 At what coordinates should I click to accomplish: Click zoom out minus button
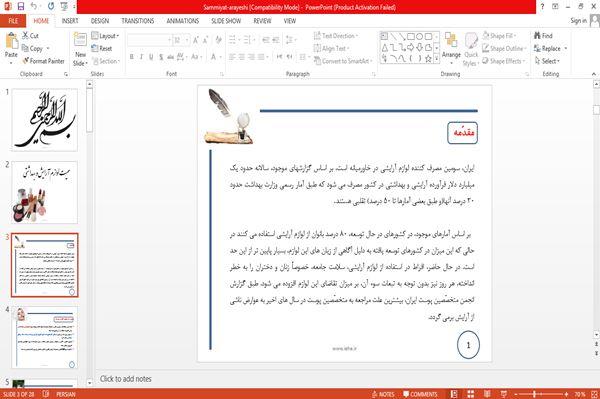click(516, 394)
